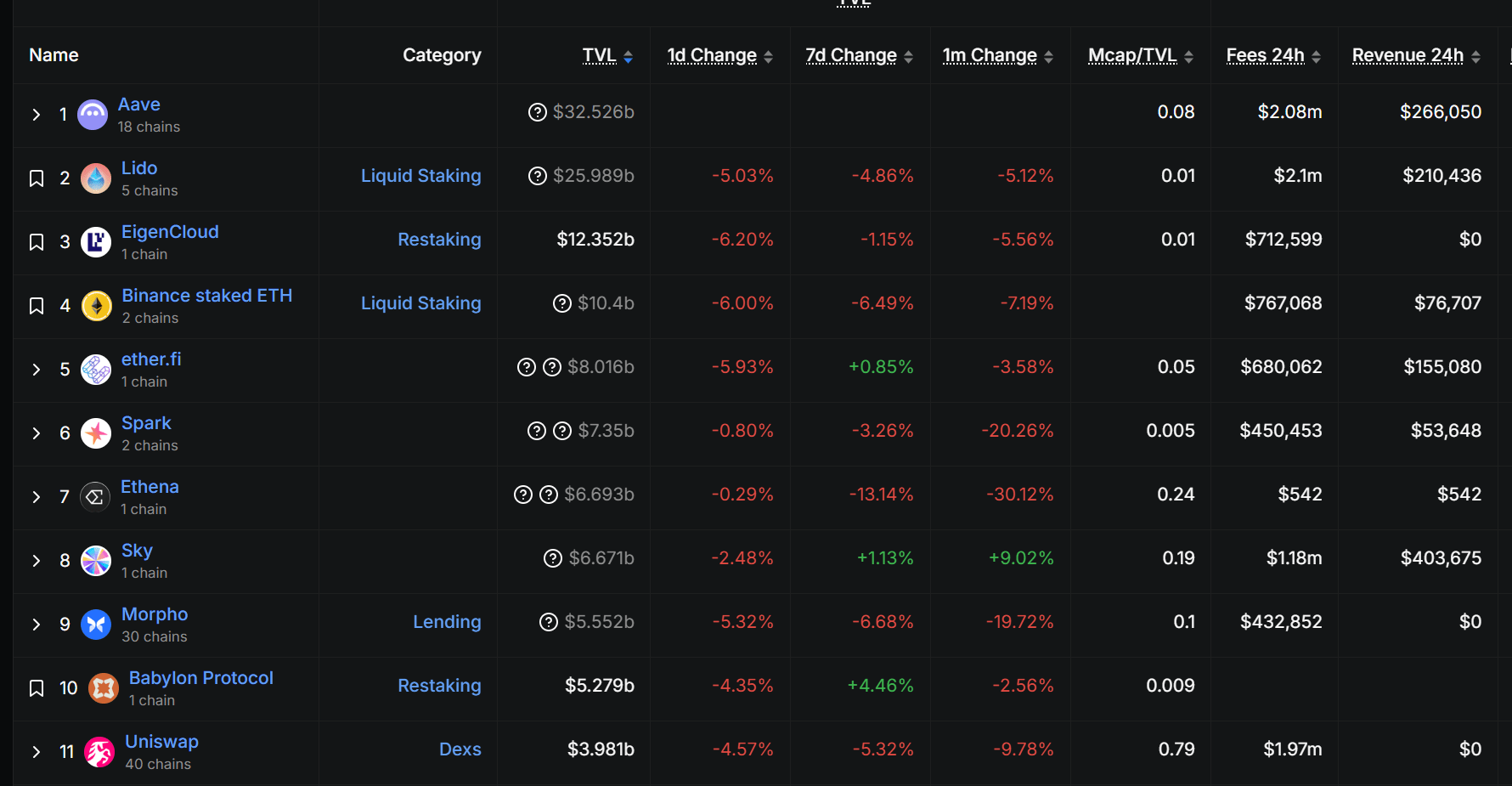Sort by the 1d Change column header
This screenshot has height=786, width=1512.
pos(712,55)
